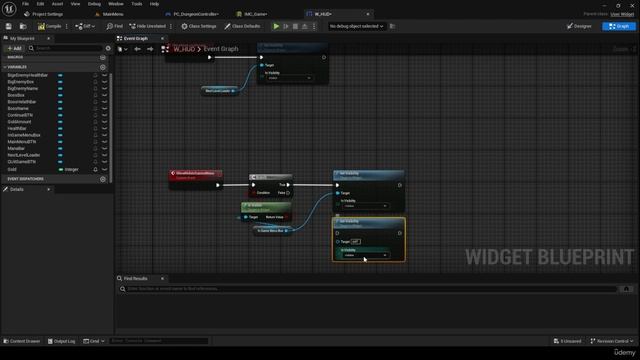
Task: Open In Visibility dropdown on upper Set Visibility node
Action: point(365,206)
